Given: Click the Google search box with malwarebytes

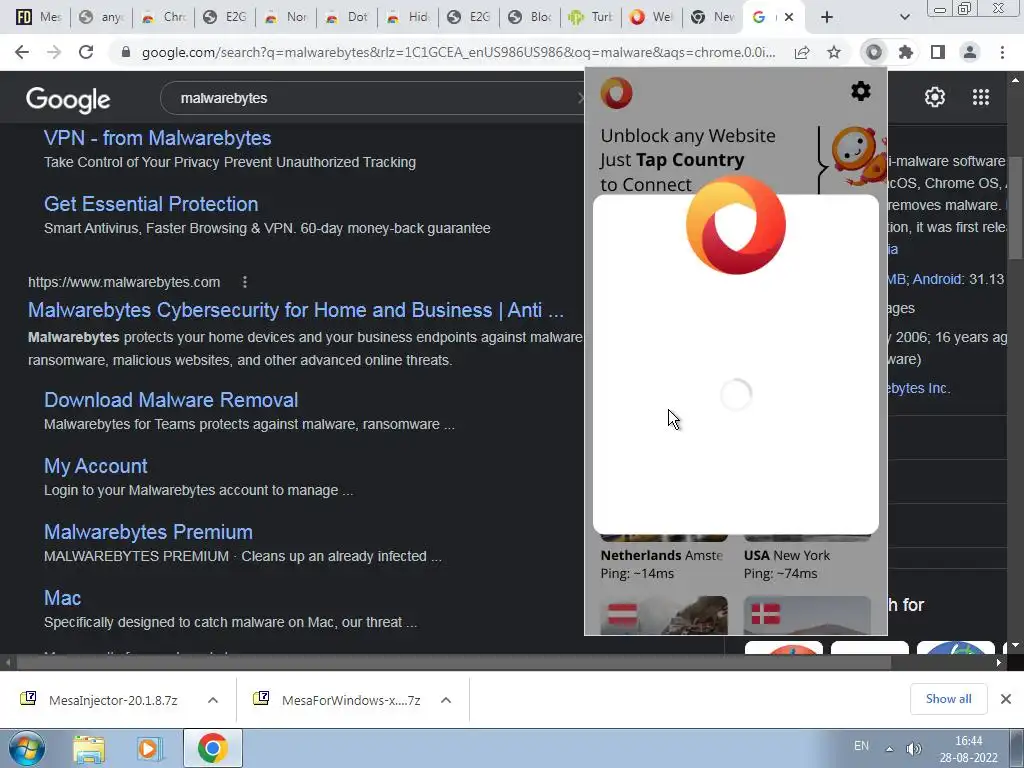Looking at the screenshot, I should click(x=372, y=98).
